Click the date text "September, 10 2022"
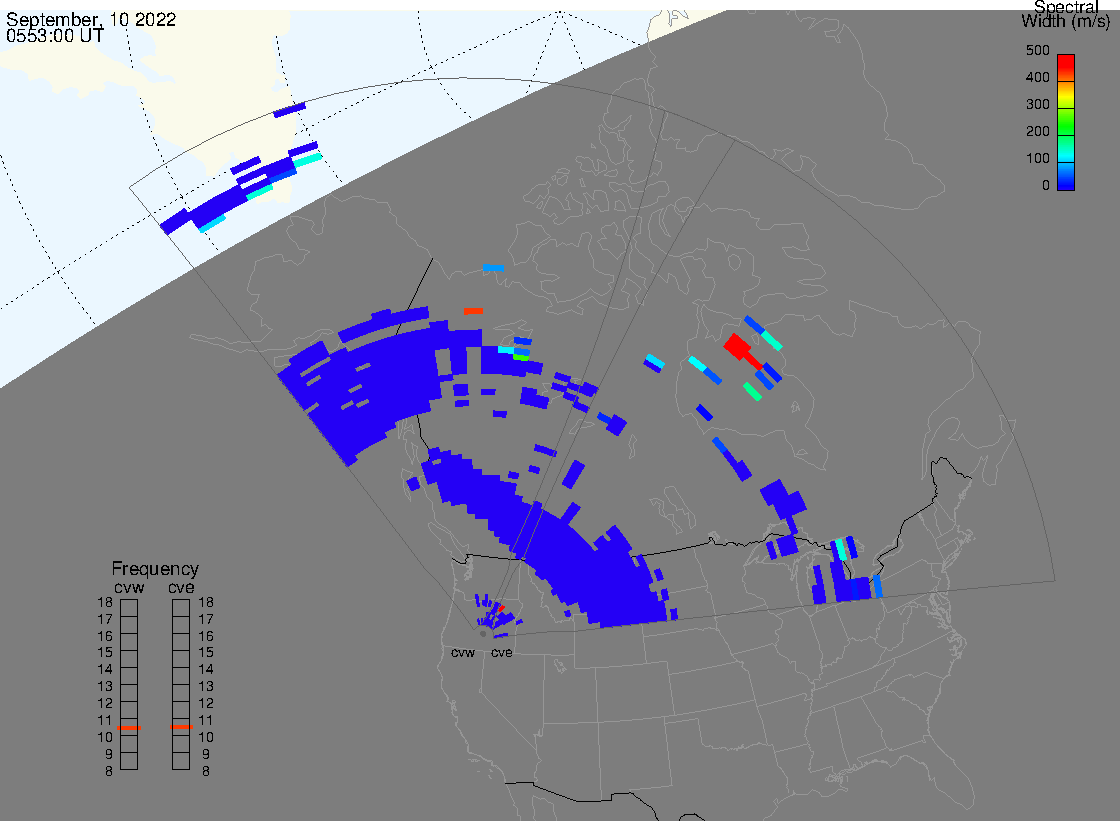This screenshot has width=1120, height=821. (x=91, y=19)
